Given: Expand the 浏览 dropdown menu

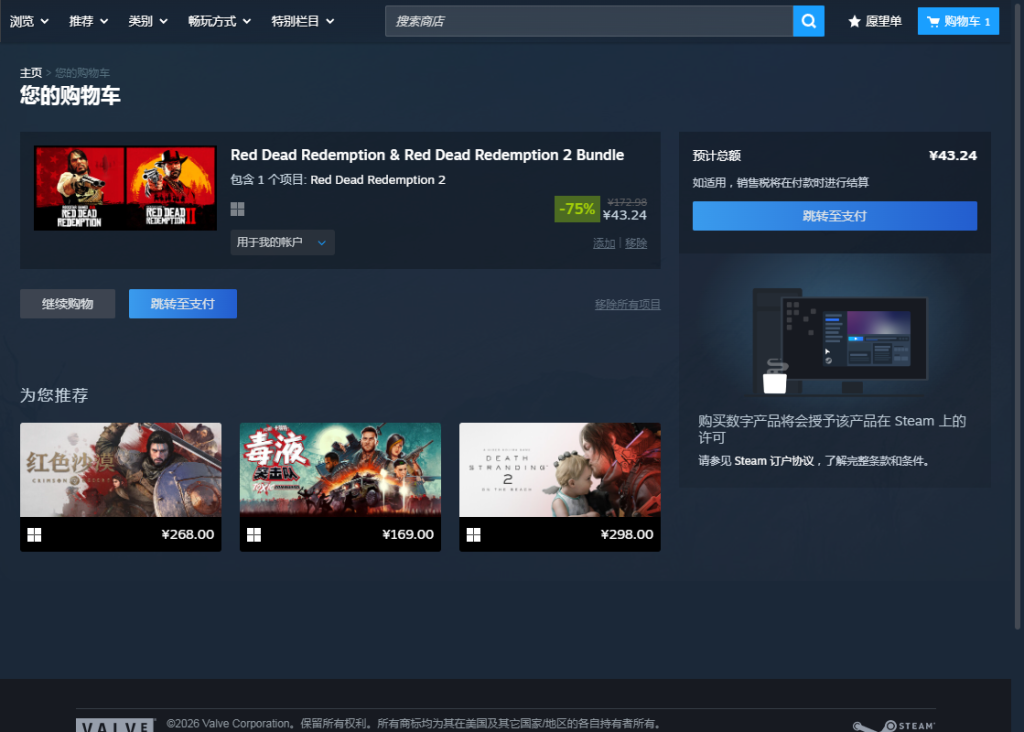Looking at the screenshot, I should (28, 21).
